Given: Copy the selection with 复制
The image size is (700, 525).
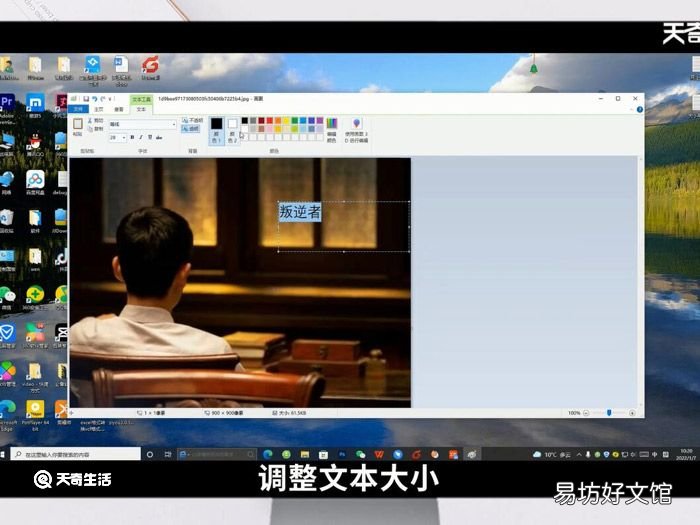Looking at the screenshot, I should pos(96,129).
